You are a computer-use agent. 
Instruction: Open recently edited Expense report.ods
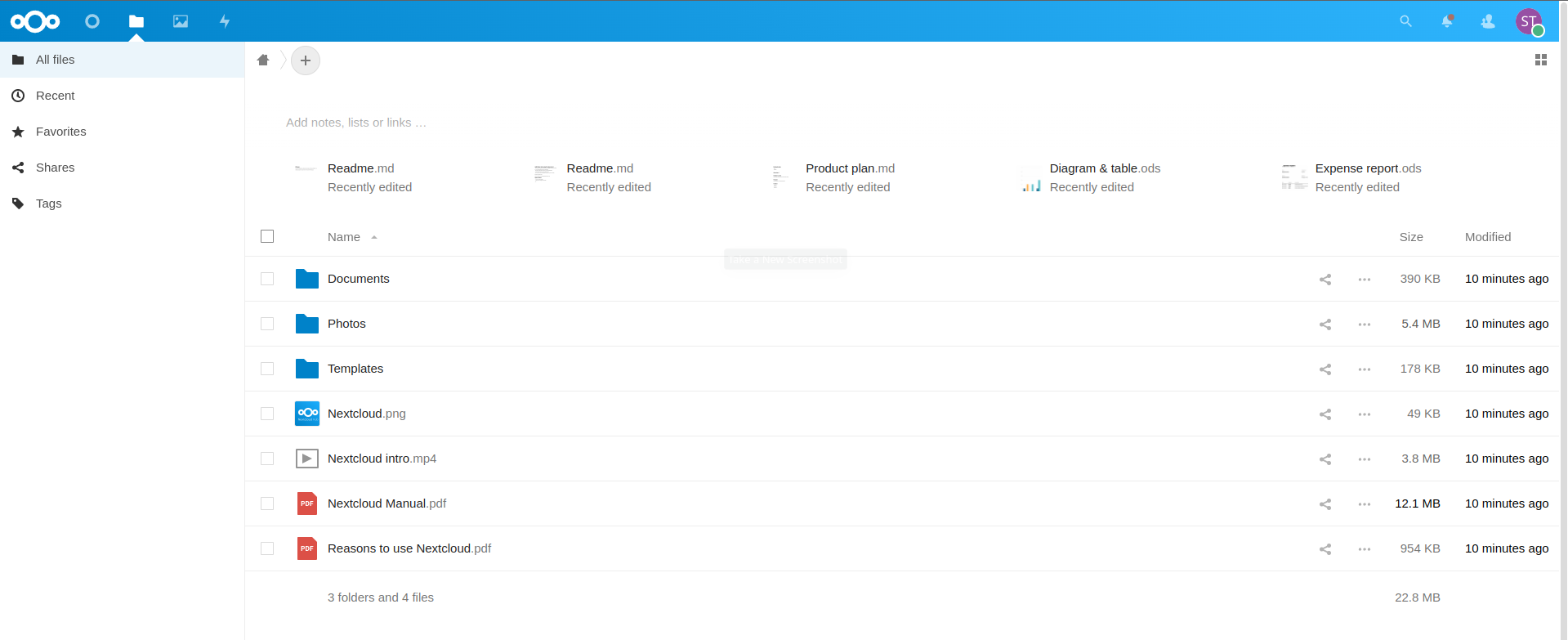[x=1352, y=177]
